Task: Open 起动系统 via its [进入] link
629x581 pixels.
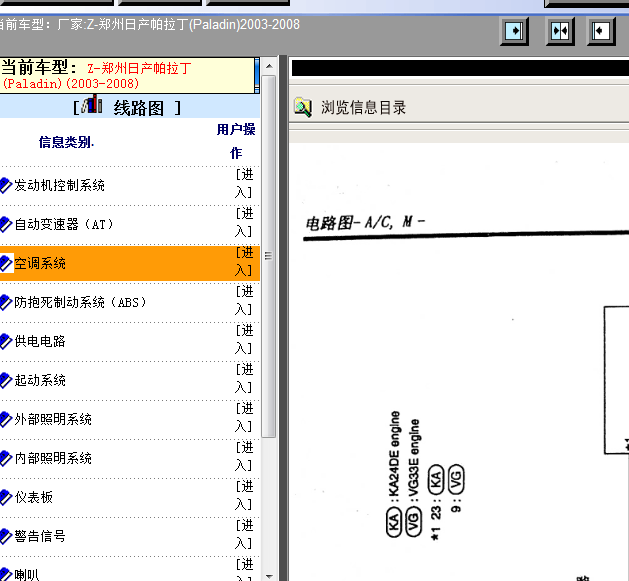Action: tap(244, 378)
